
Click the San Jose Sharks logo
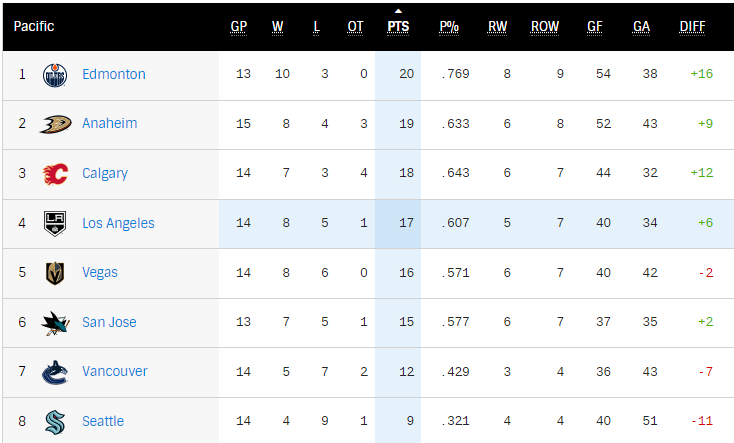[55, 323]
